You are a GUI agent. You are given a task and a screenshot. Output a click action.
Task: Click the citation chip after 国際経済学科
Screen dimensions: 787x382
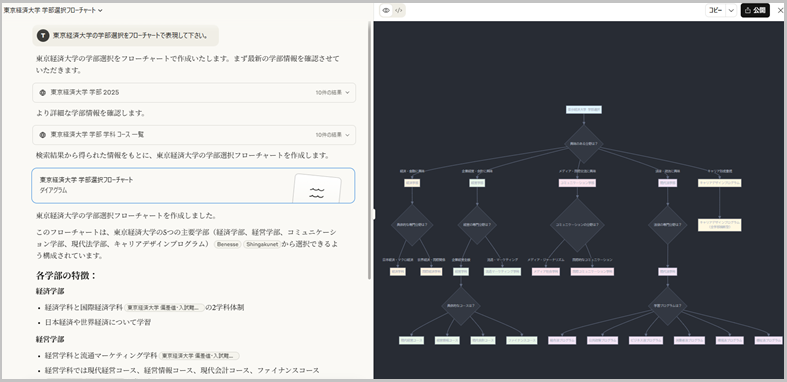[x=165, y=307]
